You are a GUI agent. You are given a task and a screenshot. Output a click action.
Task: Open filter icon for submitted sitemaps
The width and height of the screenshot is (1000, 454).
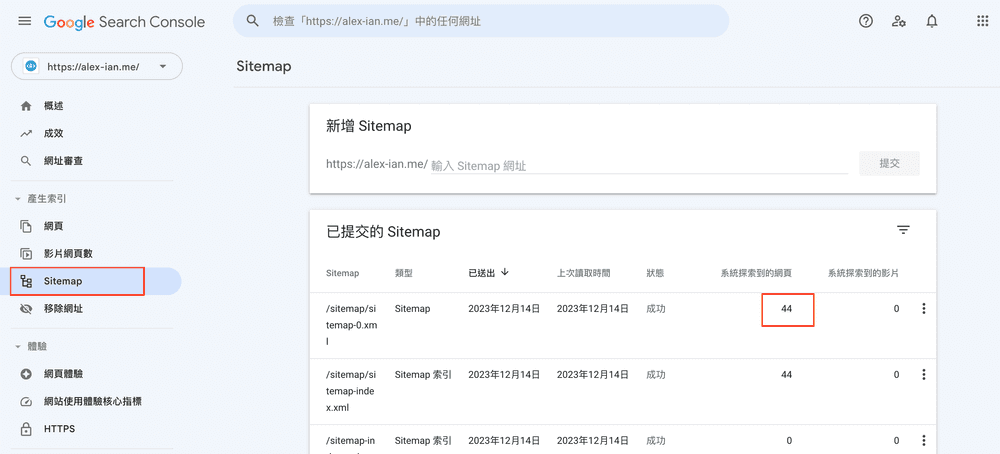pyautogui.click(x=903, y=230)
